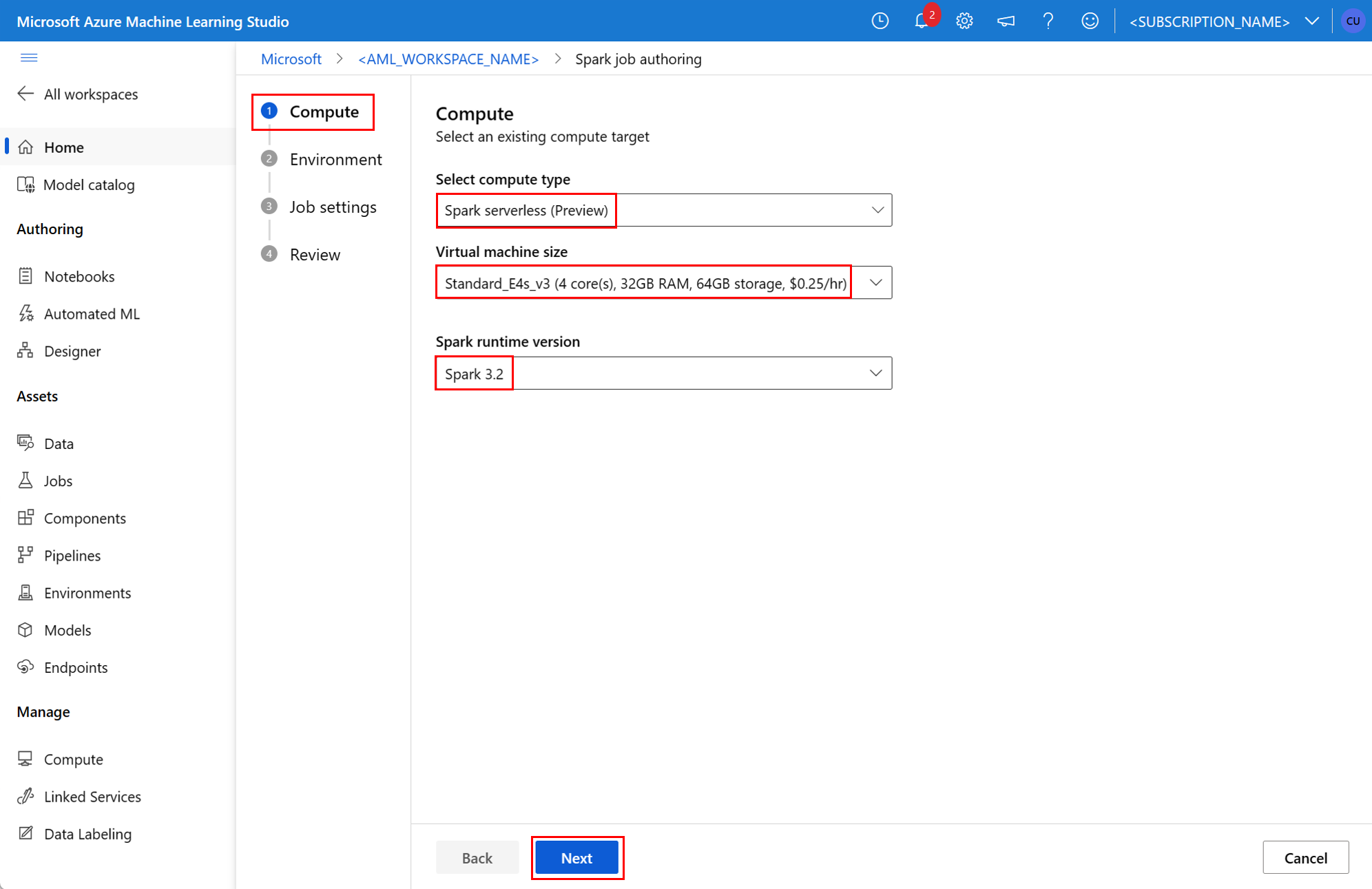Viewport: 1372px width, 889px height.
Task: Expand Select compute type dropdown
Action: [x=876, y=210]
